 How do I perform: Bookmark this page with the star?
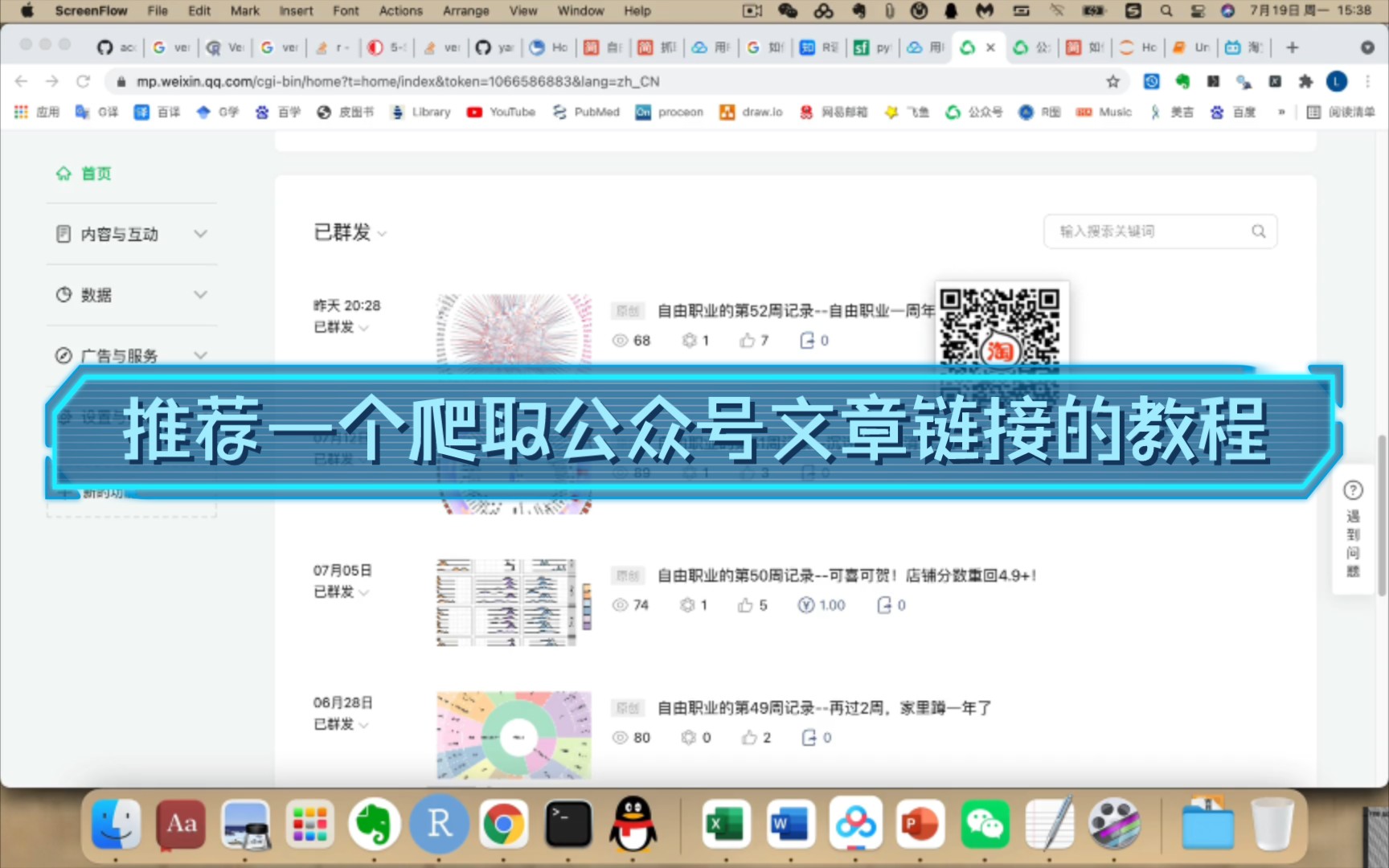point(1112,81)
